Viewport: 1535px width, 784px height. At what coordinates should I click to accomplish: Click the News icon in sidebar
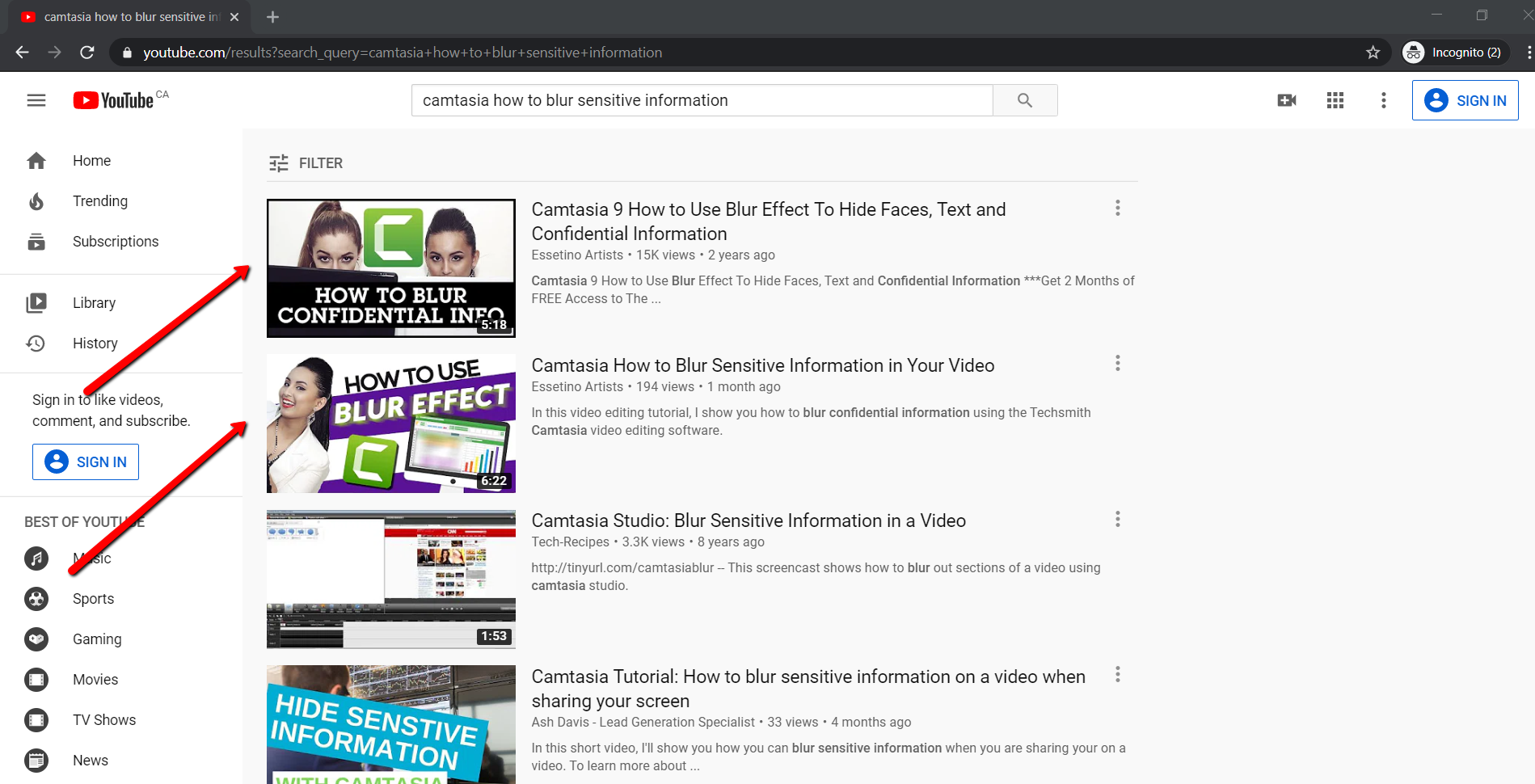(36, 761)
